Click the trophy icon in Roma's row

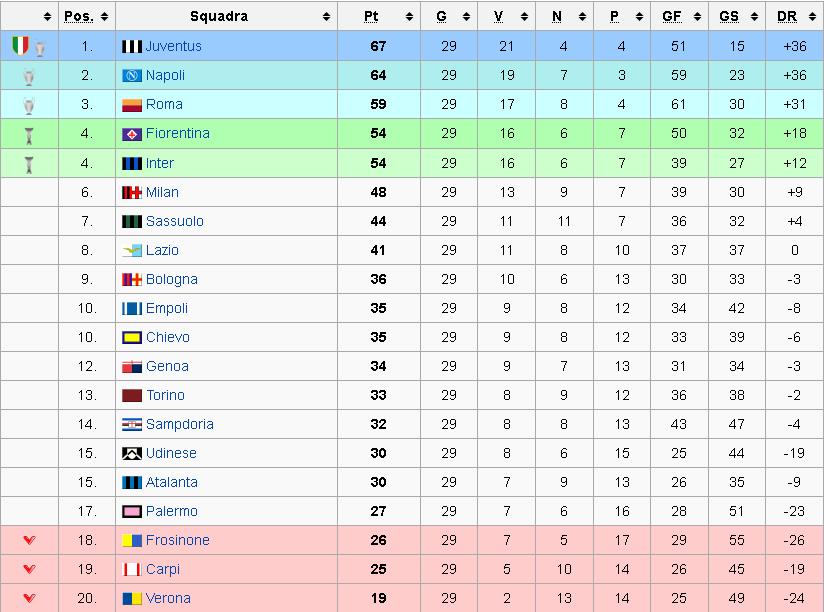click(29, 106)
